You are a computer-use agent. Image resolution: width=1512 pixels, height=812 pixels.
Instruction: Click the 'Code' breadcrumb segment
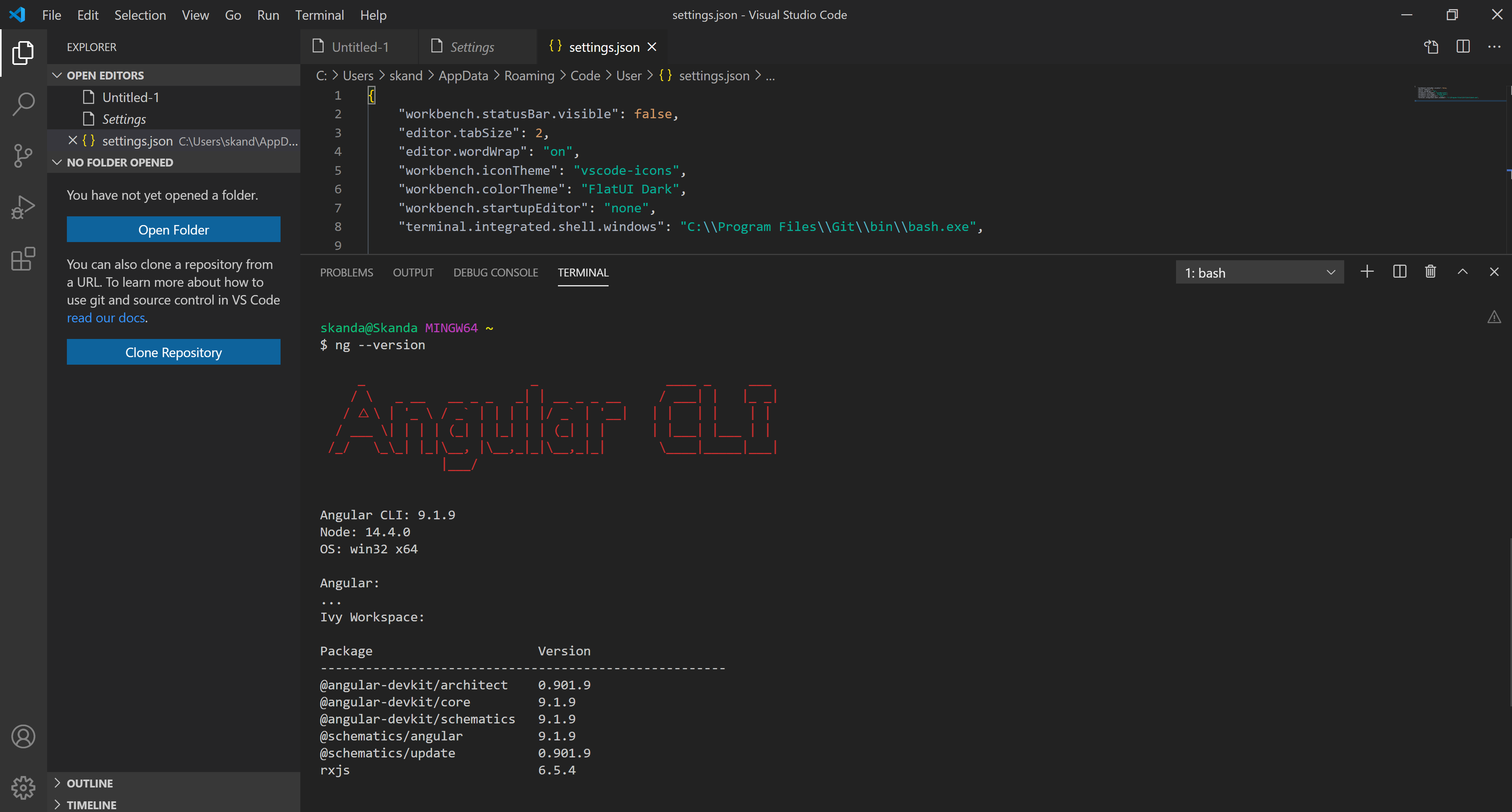pyautogui.click(x=585, y=76)
